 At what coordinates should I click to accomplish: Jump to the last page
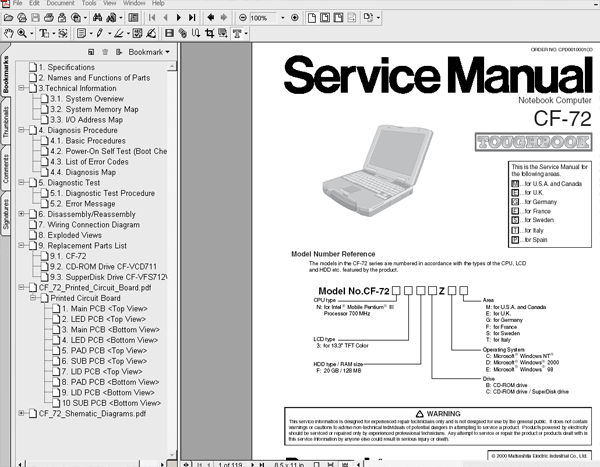[192, 18]
